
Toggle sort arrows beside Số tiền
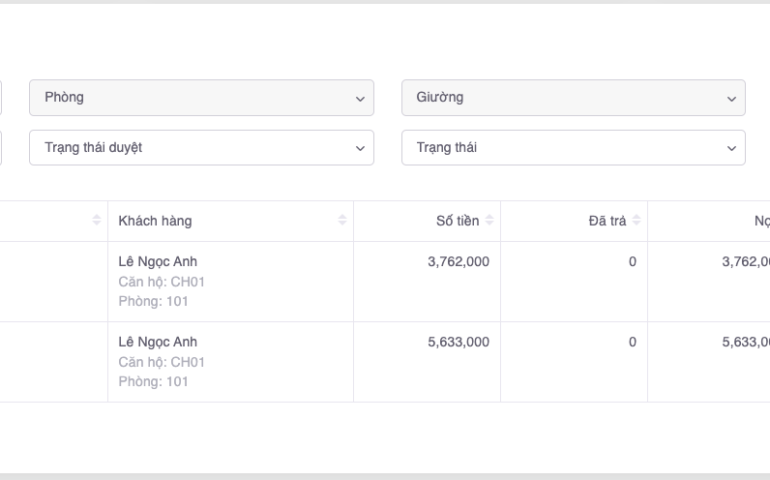[x=490, y=220]
